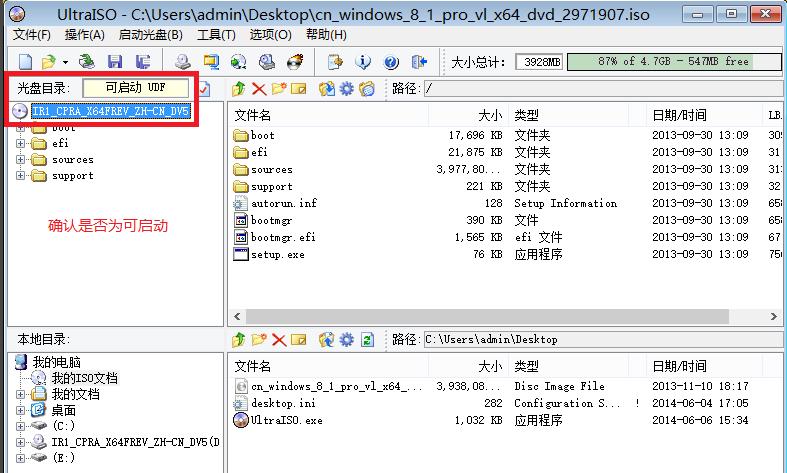Expand the efi folder in tree
Viewport: 787px width, 473px height.
(20, 144)
